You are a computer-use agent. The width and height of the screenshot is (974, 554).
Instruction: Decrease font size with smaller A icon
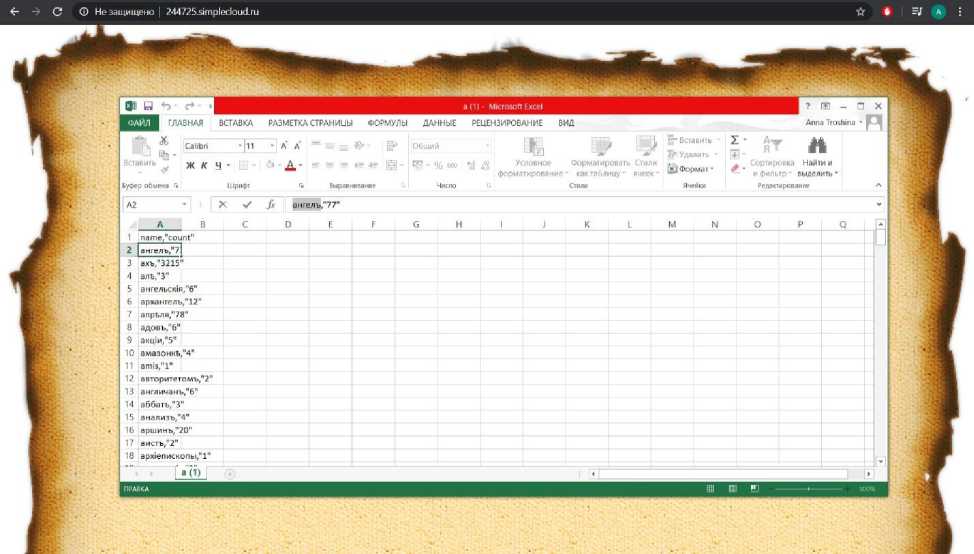[x=298, y=146]
